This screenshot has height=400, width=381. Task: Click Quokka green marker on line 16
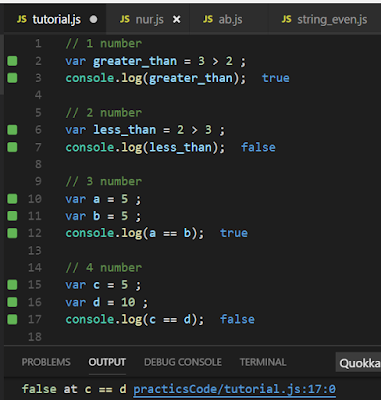tap(12, 302)
